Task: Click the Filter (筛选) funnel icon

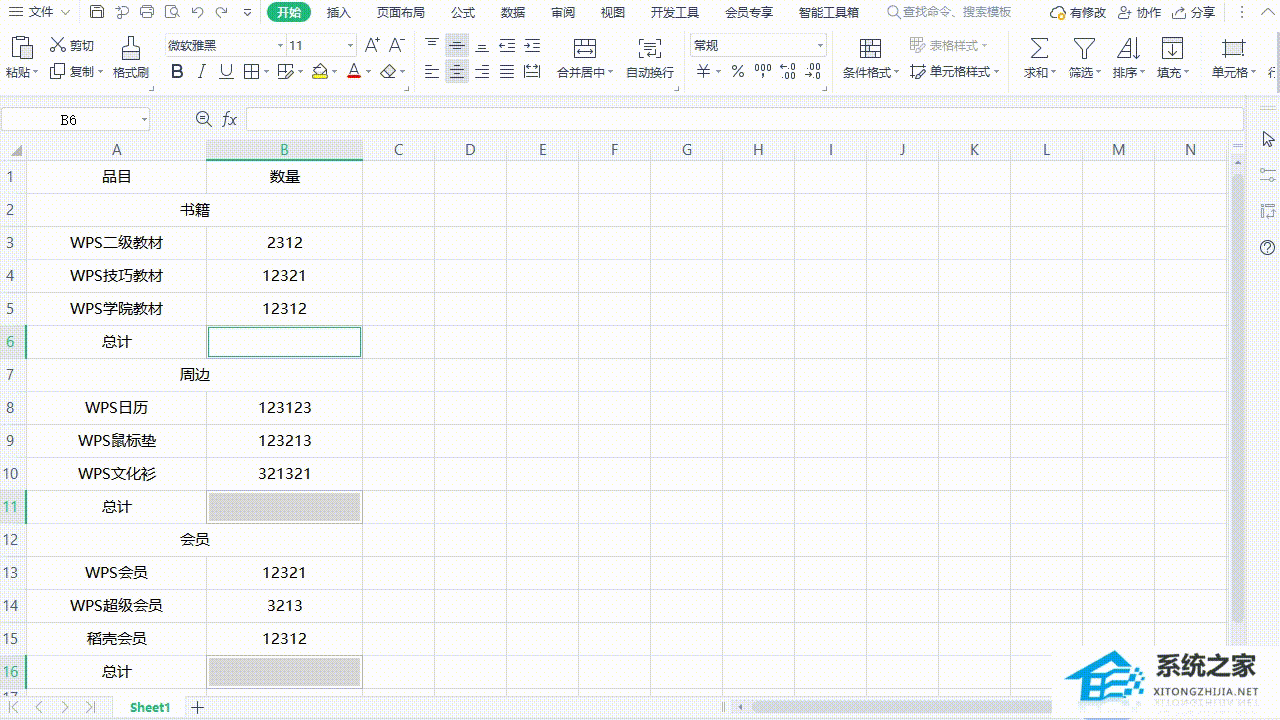Action: 1083,48
